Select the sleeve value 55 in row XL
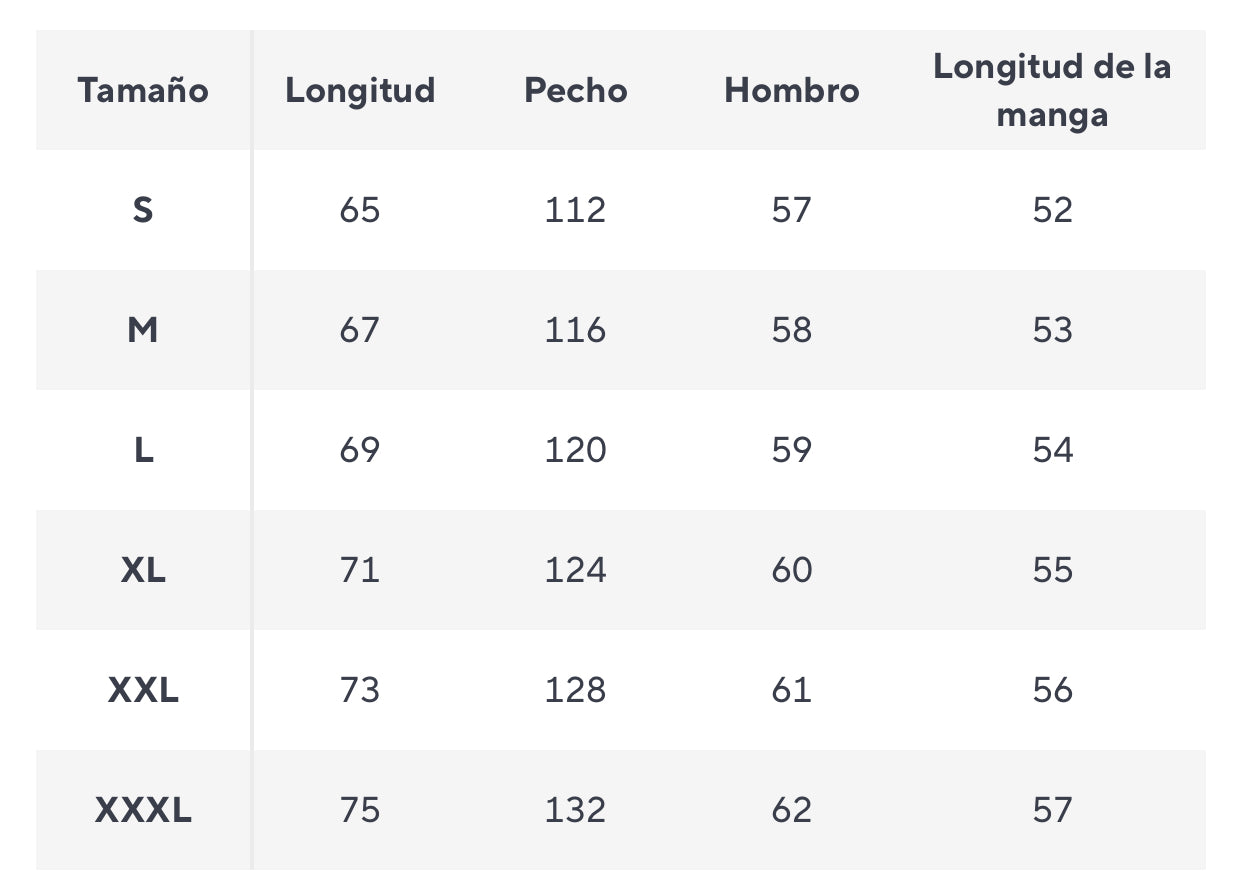1242x891 pixels. (1052, 570)
